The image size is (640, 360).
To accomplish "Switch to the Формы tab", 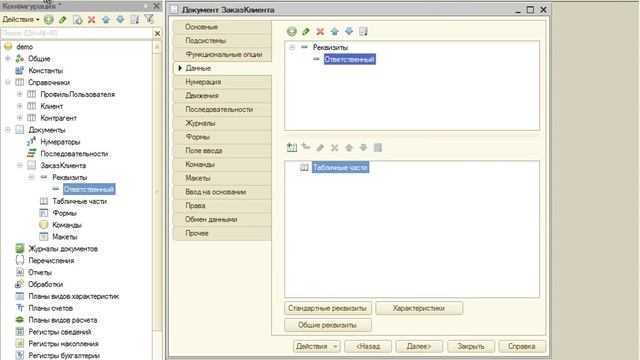I will tap(222, 137).
